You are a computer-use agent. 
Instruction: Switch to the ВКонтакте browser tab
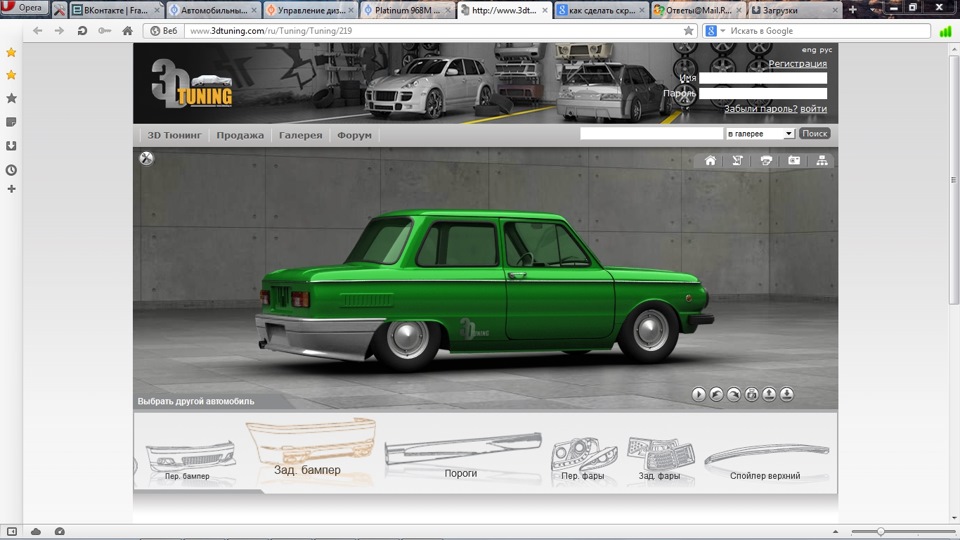(112, 10)
